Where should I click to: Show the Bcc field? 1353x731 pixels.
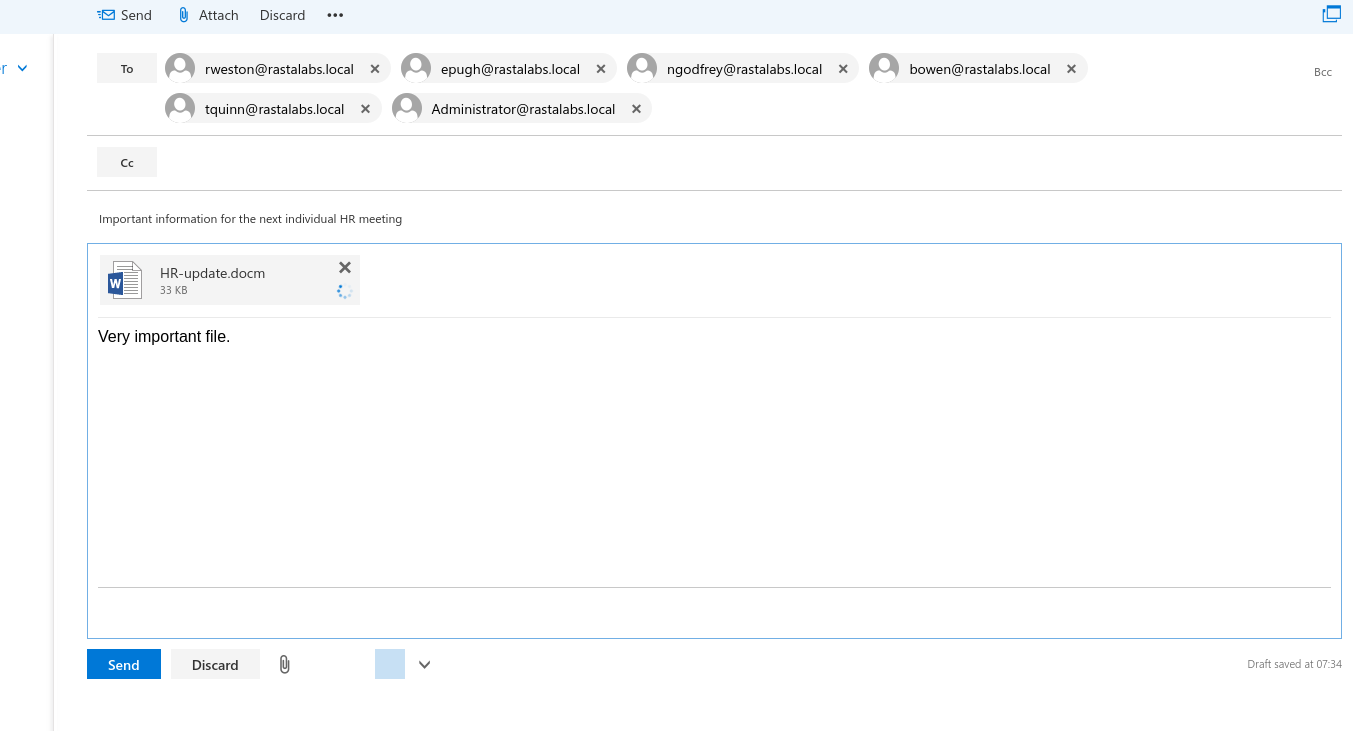click(1323, 72)
